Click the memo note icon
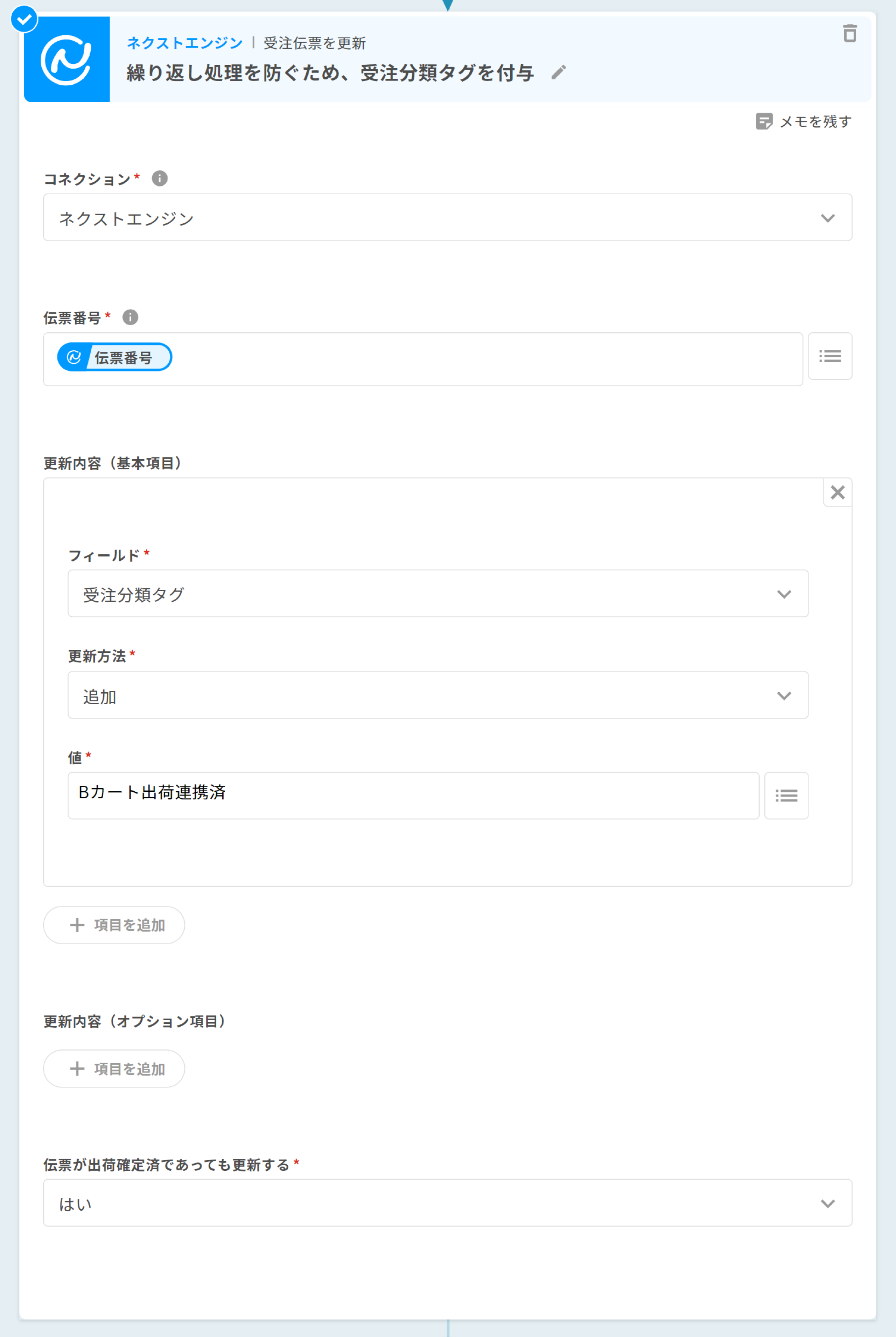Viewport: 896px width, 1337px height. click(763, 122)
